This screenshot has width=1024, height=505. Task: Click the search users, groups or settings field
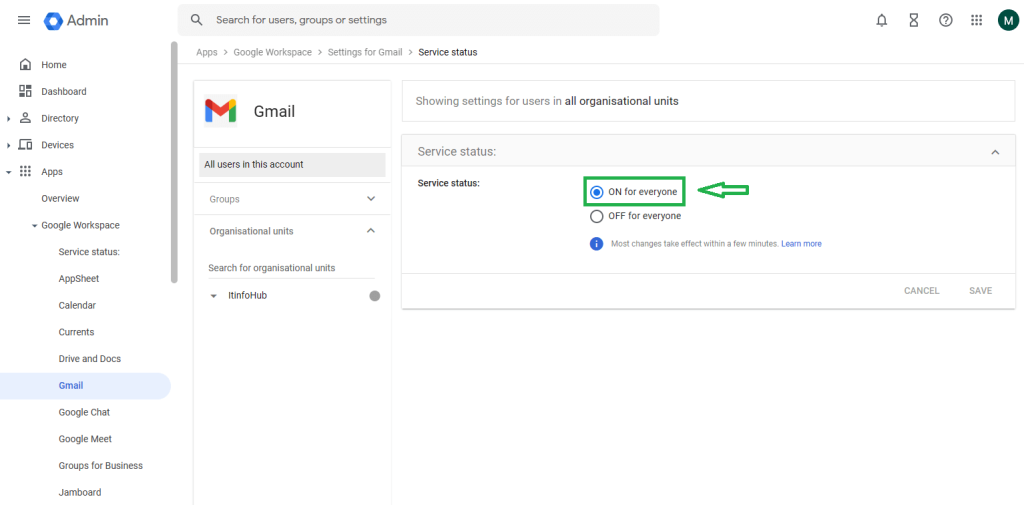click(x=419, y=20)
